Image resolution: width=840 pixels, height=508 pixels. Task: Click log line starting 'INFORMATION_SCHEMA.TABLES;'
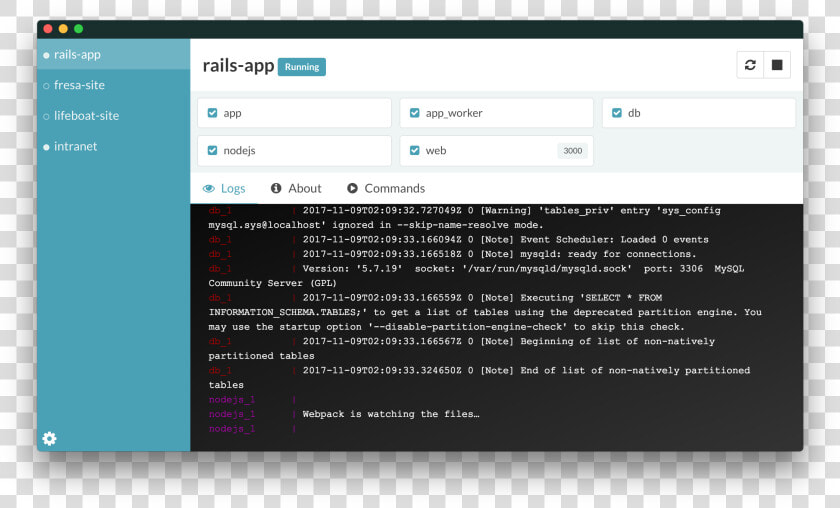coord(485,312)
